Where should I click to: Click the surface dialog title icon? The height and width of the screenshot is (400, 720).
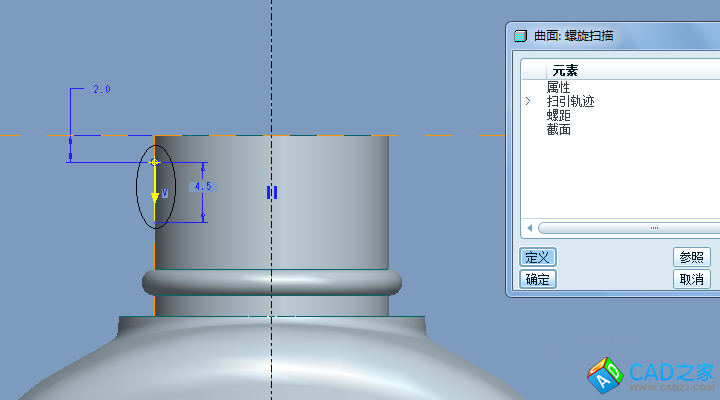tap(520, 36)
